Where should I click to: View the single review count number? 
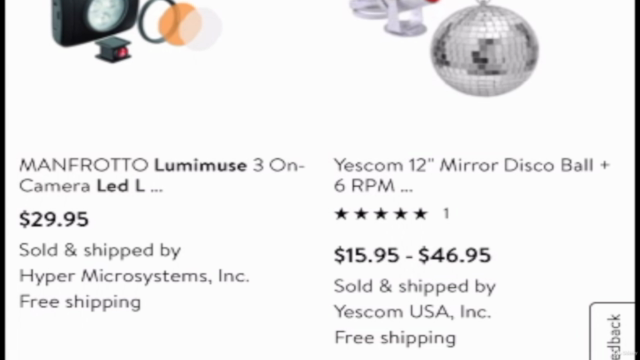[446, 214]
